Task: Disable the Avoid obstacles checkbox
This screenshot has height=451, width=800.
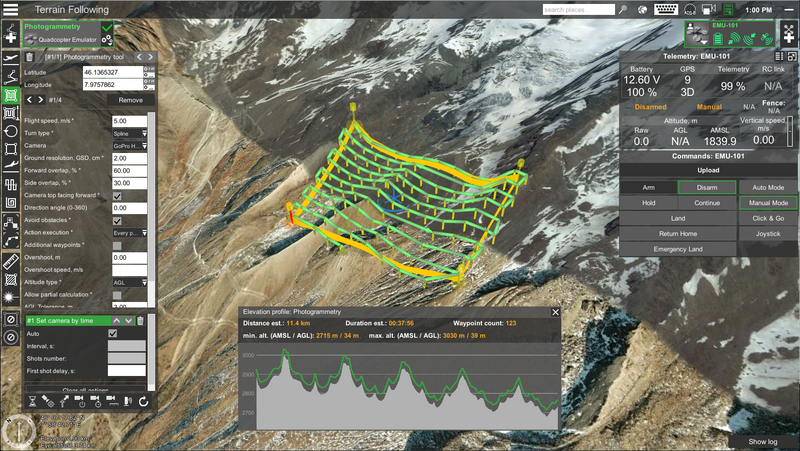Action: (117, 221)
